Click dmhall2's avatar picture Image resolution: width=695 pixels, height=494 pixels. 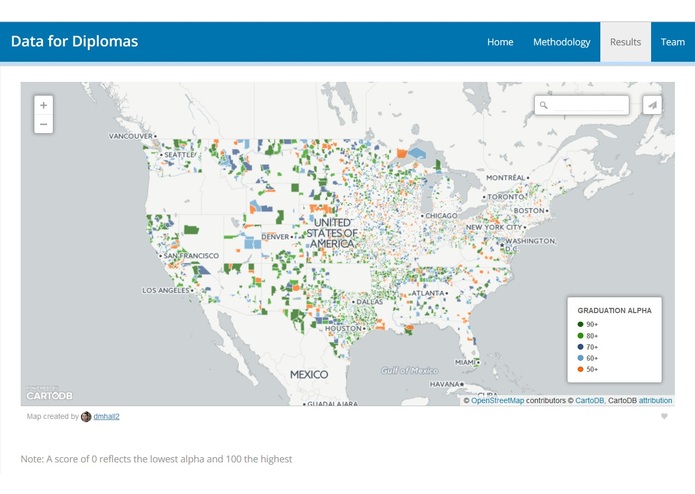pyautogui.click(x=86, y=416)
